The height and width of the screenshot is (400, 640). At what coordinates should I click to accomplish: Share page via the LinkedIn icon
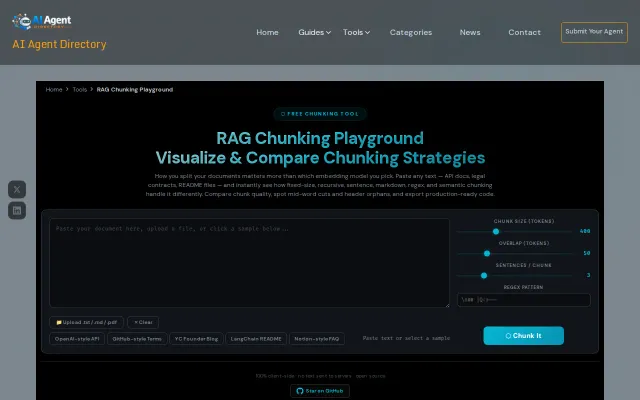tap(17, 211)
